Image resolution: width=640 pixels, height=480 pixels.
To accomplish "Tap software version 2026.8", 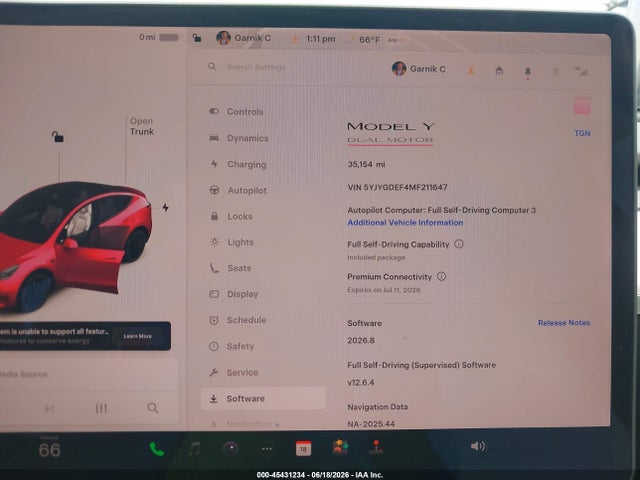I will tap(361, 340).
